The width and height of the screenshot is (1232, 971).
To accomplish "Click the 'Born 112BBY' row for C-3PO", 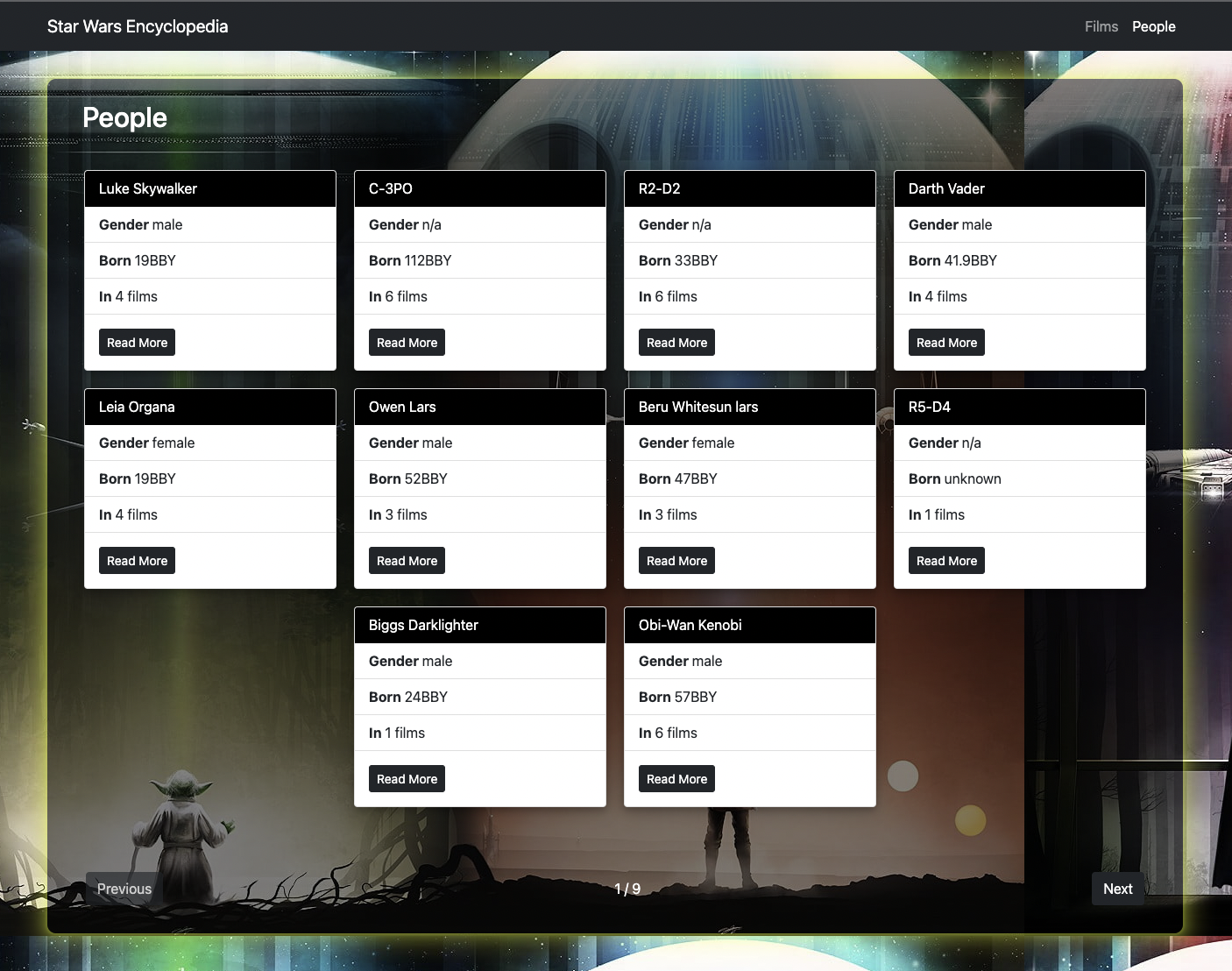I will 480,260.
